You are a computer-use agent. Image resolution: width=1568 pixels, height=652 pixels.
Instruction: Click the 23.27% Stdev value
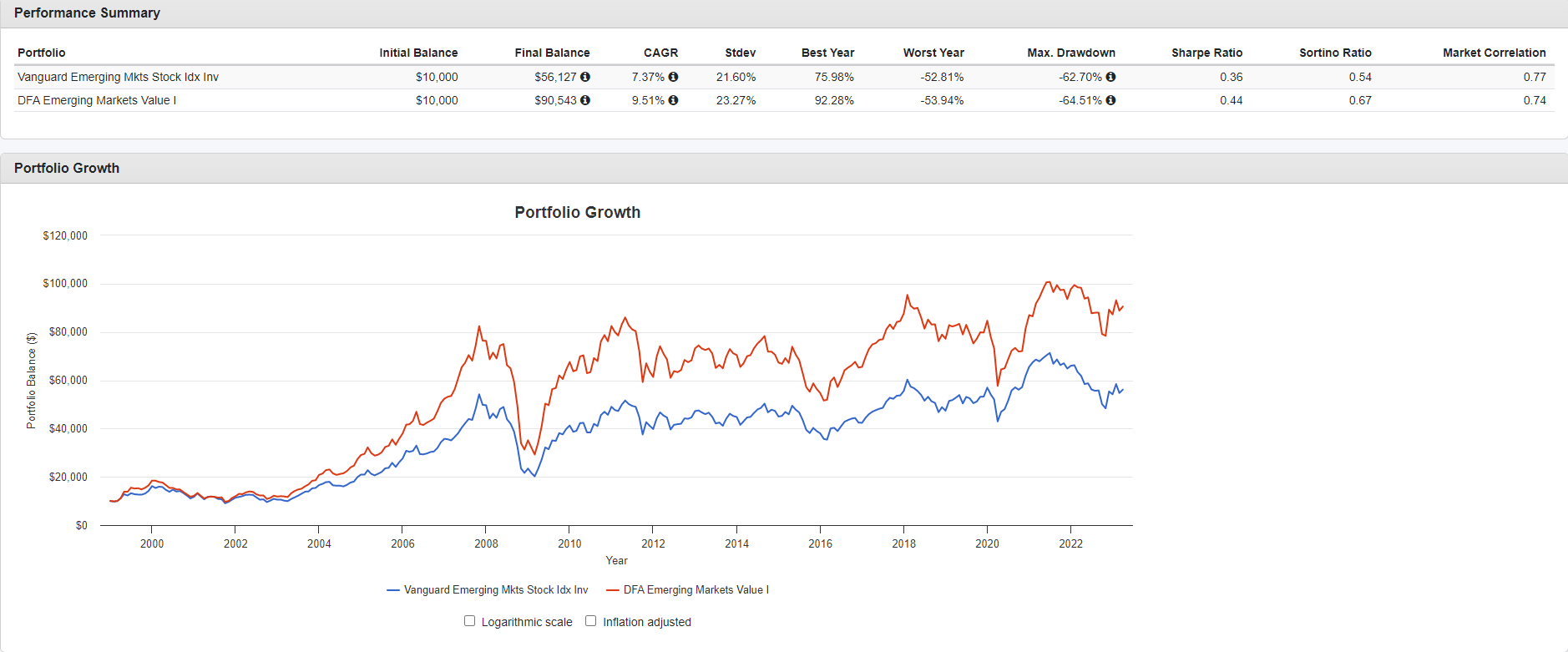pos(736,100)
